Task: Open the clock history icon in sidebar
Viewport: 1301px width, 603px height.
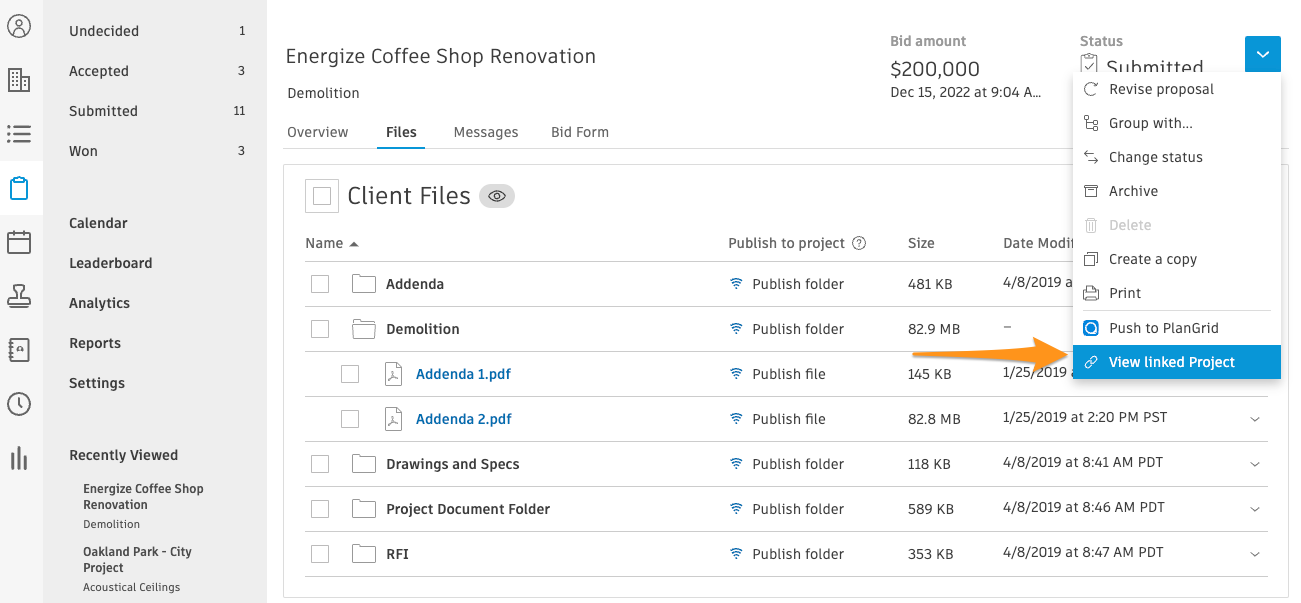Action: tap(19, 404)
